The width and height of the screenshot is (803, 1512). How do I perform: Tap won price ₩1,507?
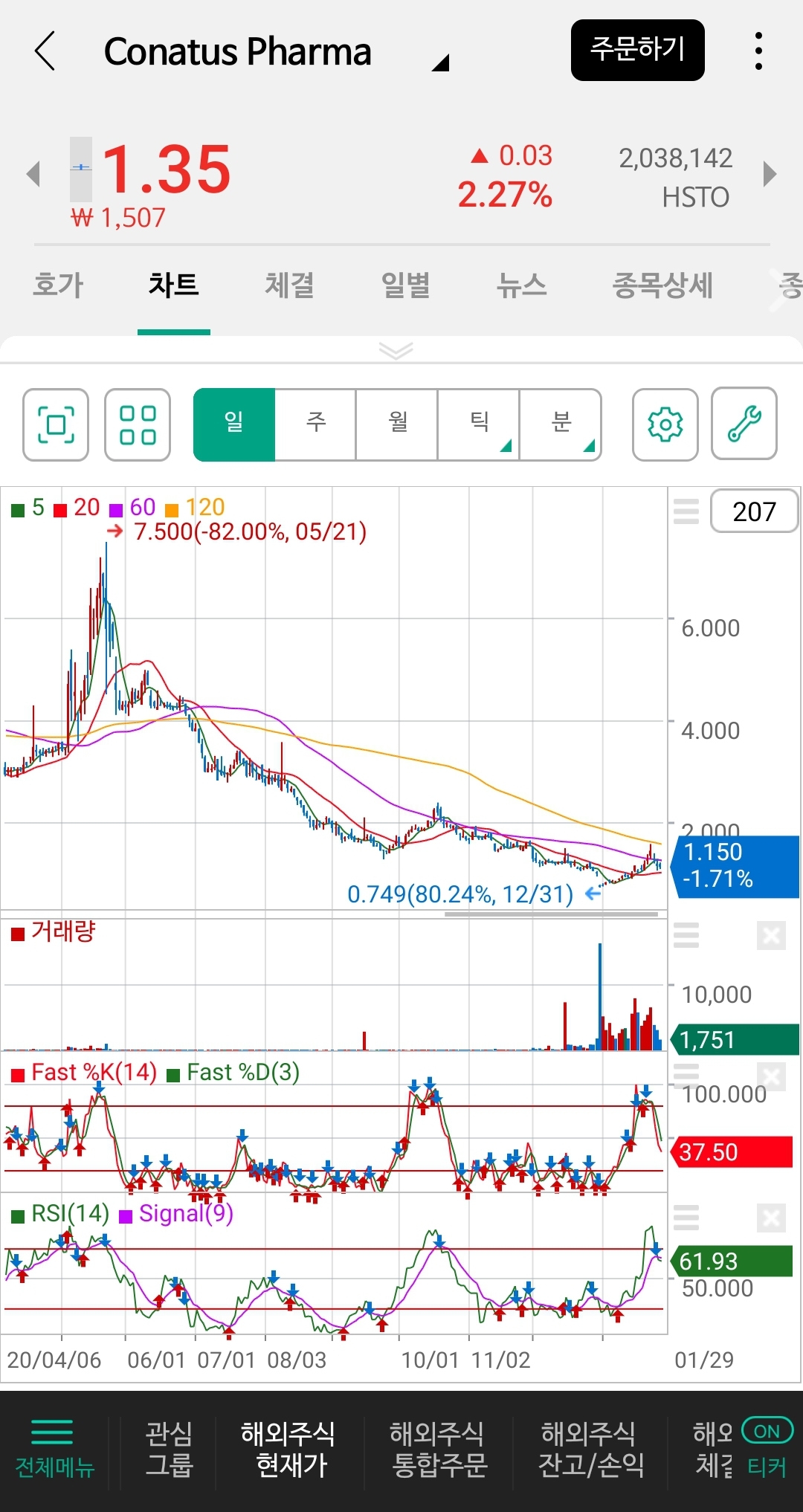tap(118, 218)
